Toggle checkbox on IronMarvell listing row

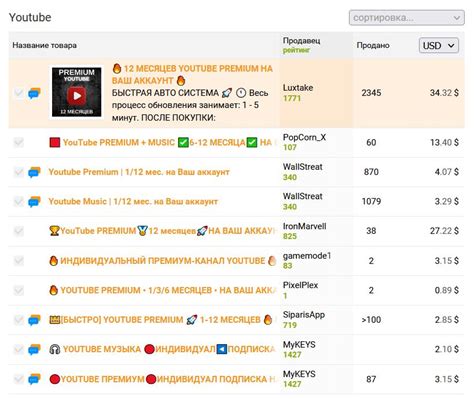[x=19, y=231]
